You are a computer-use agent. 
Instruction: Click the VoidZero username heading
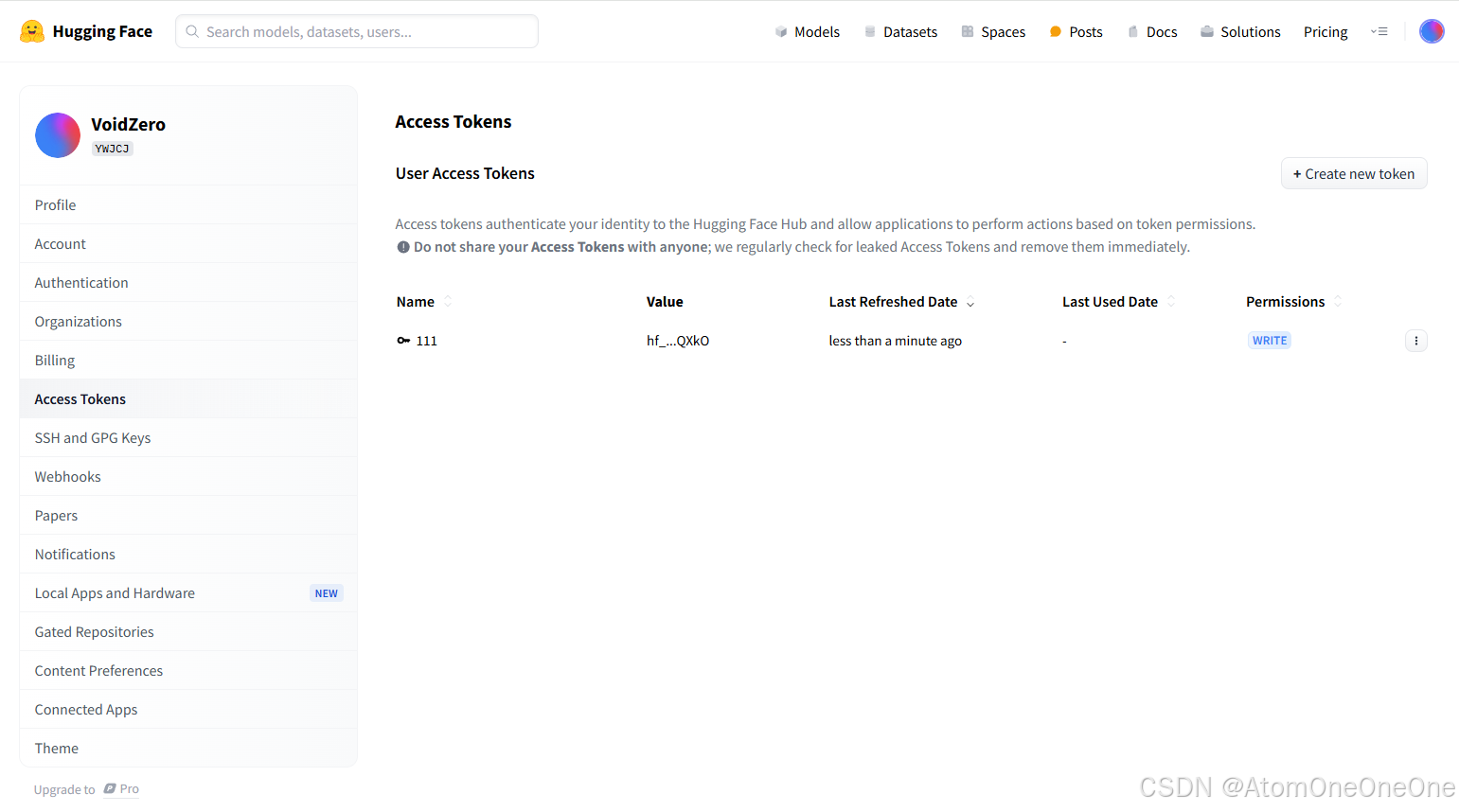coord(128,124)
